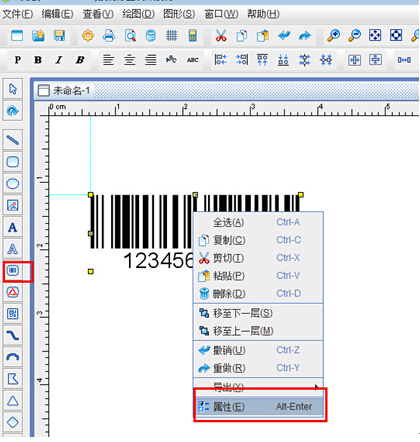Click the open file folder icon
Viewport: 420px width, 442px height.
[38, 35]
